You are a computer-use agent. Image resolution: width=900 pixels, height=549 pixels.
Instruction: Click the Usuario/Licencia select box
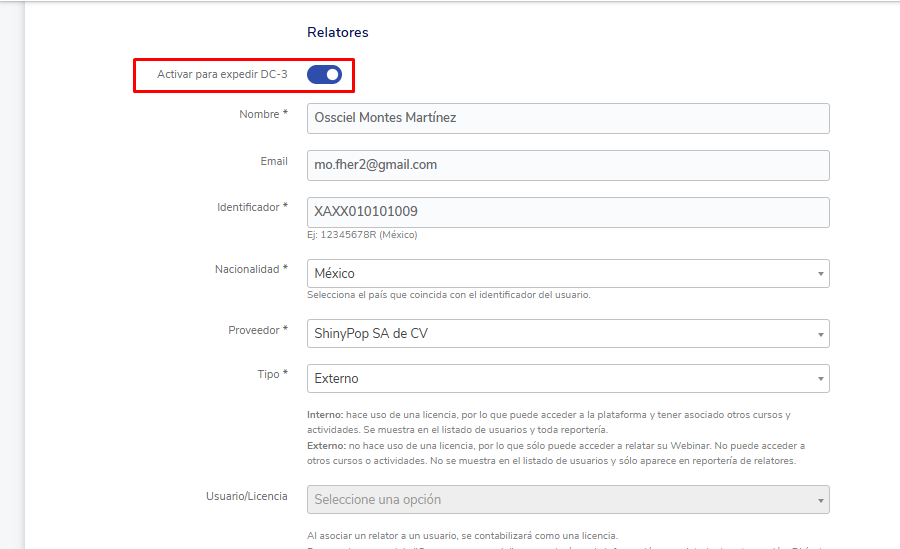[x=568, y=499]
